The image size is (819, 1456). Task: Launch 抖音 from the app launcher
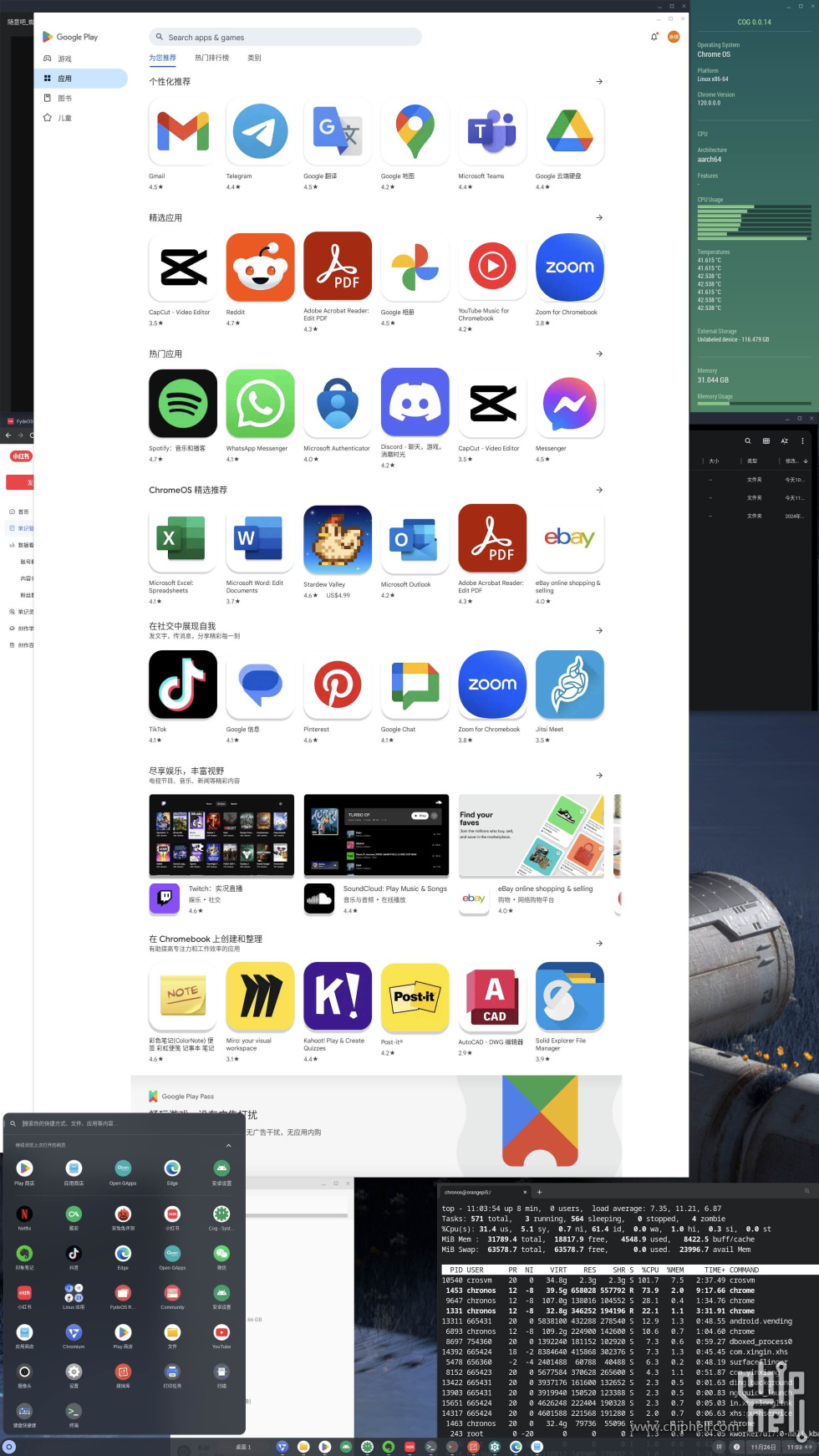(x=74, y=1257)
